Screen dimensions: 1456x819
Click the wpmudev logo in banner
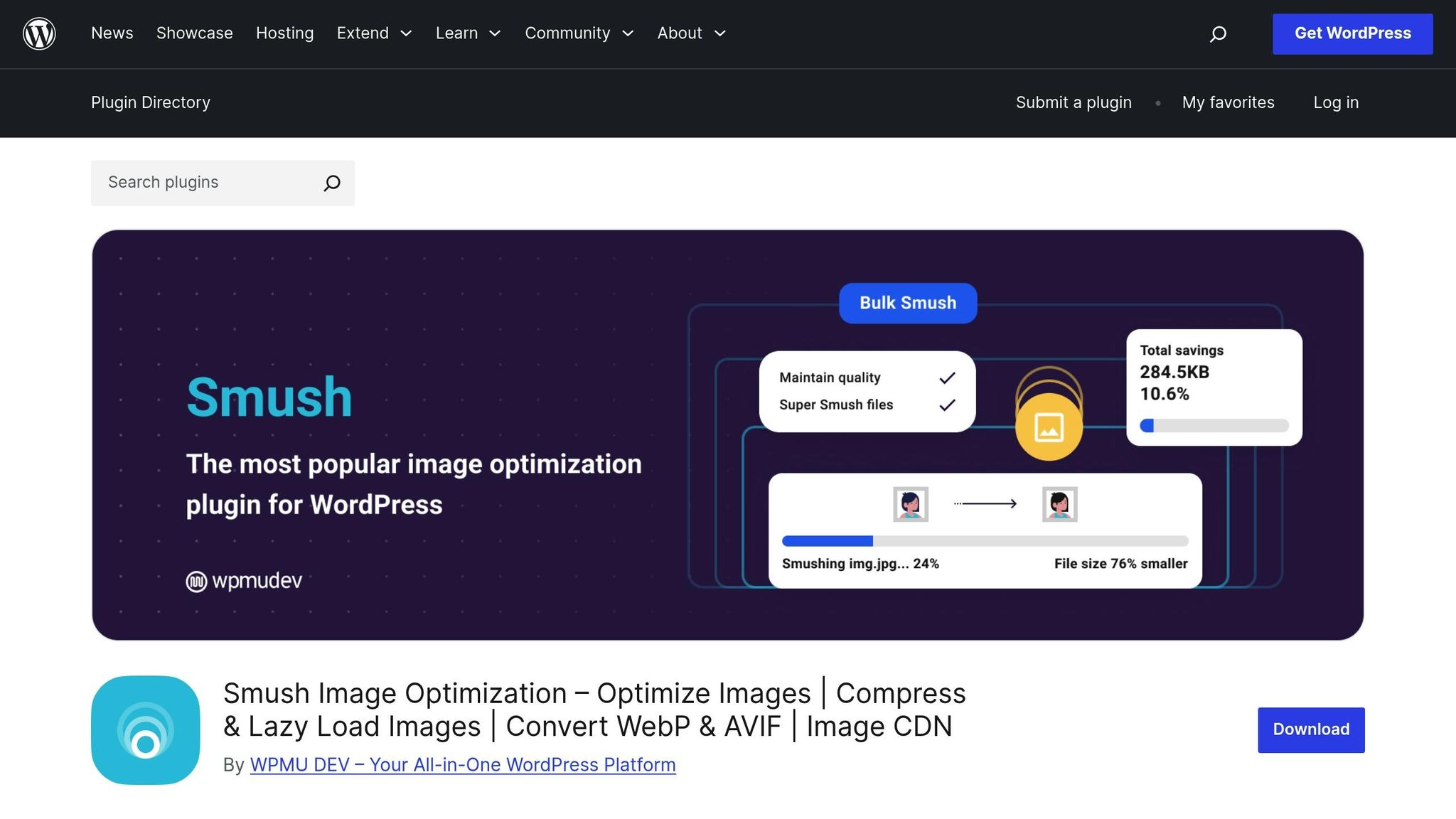(x=244, y=581)
